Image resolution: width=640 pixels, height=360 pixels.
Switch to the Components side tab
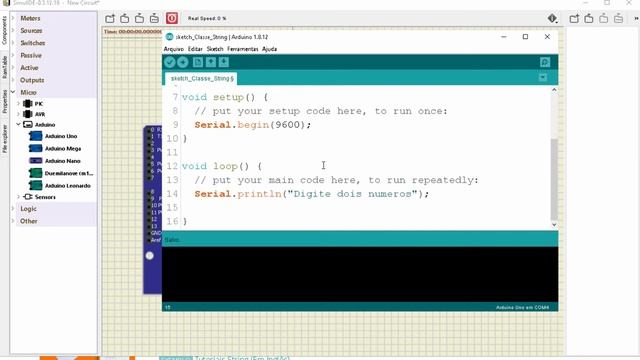coord(4,30)
